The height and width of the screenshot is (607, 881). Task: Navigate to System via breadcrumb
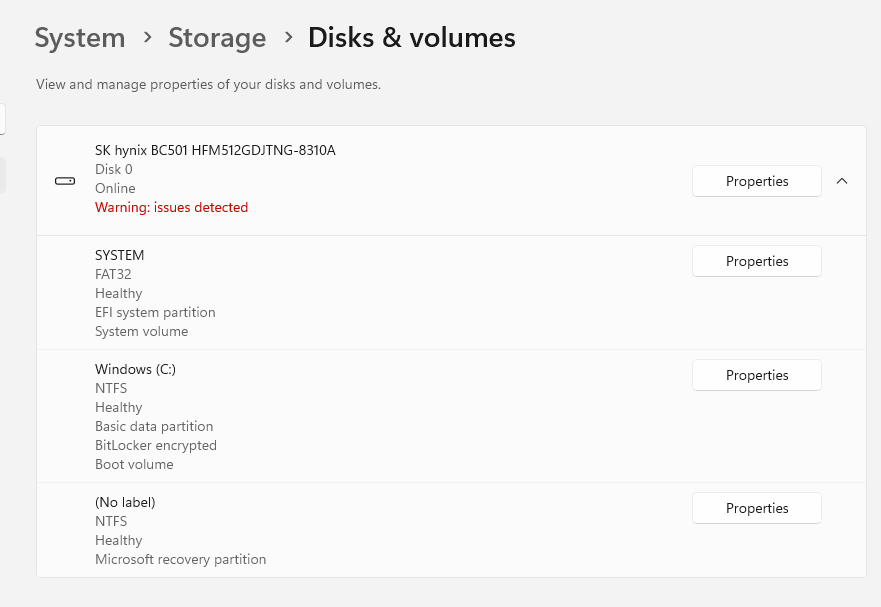(x=79, y=38)
